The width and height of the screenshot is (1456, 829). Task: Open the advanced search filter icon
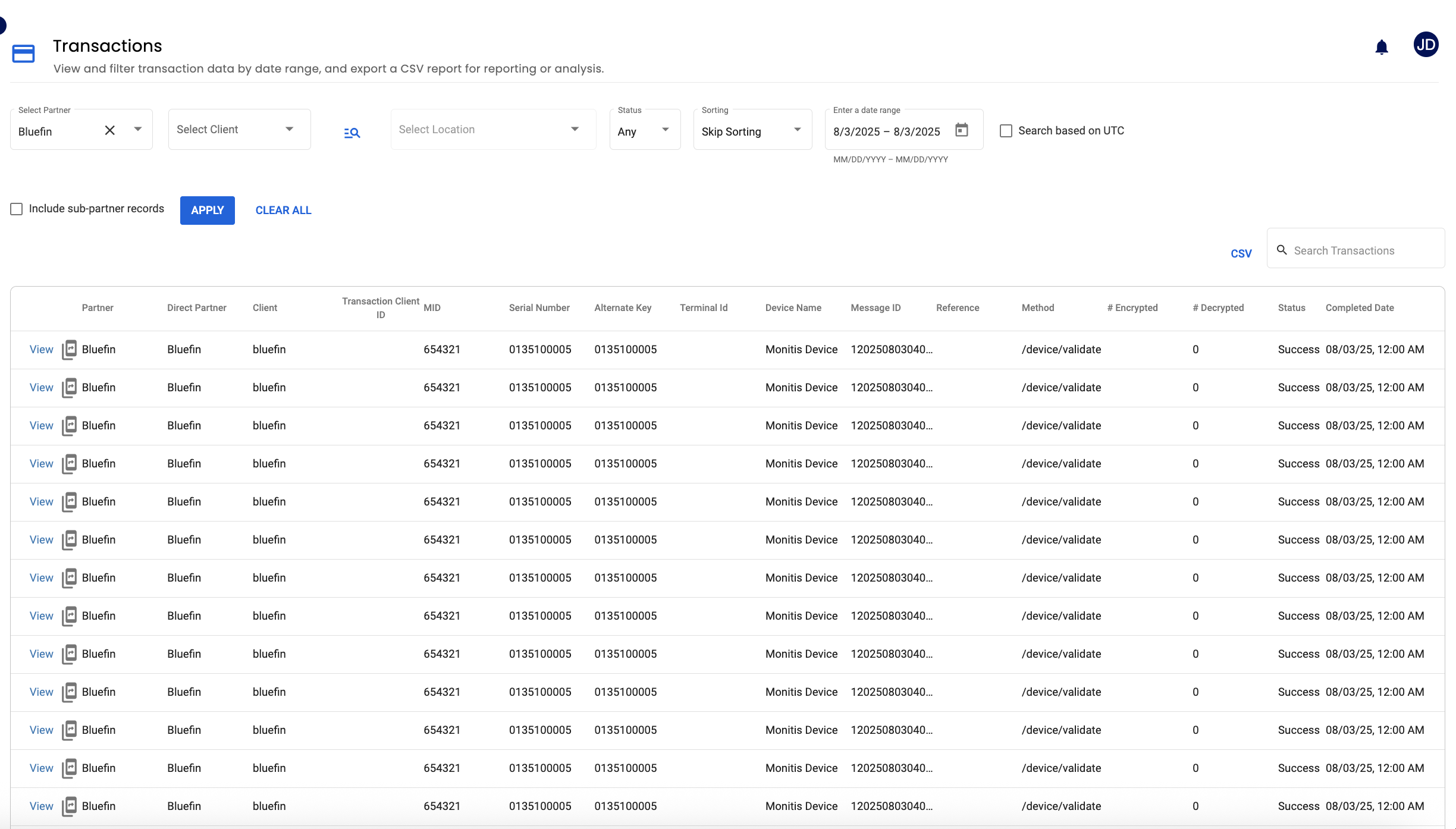point(352,133)
